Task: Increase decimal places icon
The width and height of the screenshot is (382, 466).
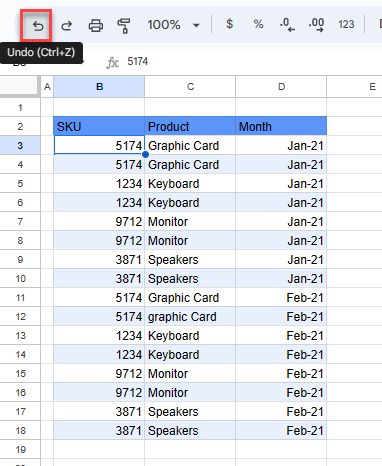Action: tap(316, 25)
